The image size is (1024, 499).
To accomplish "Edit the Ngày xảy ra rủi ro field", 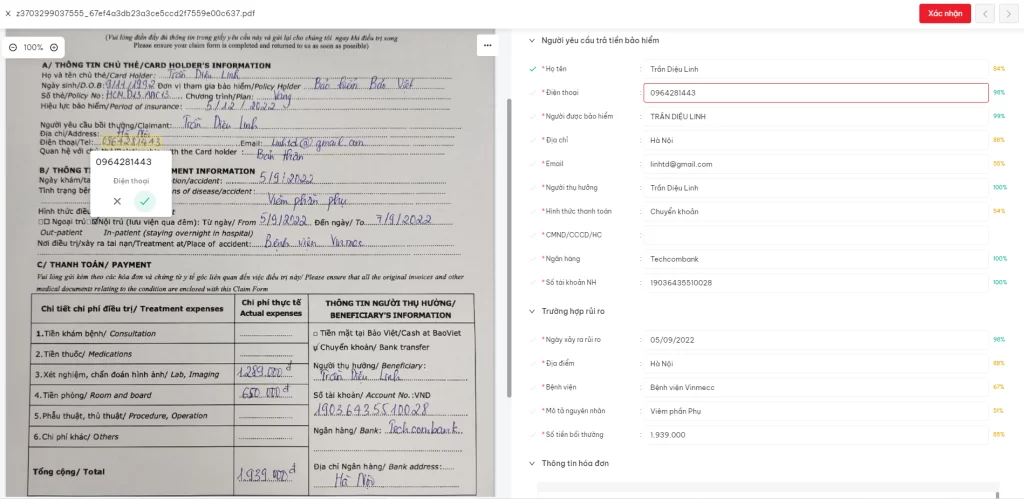I will pyautogui.click(x=816, y=340).
